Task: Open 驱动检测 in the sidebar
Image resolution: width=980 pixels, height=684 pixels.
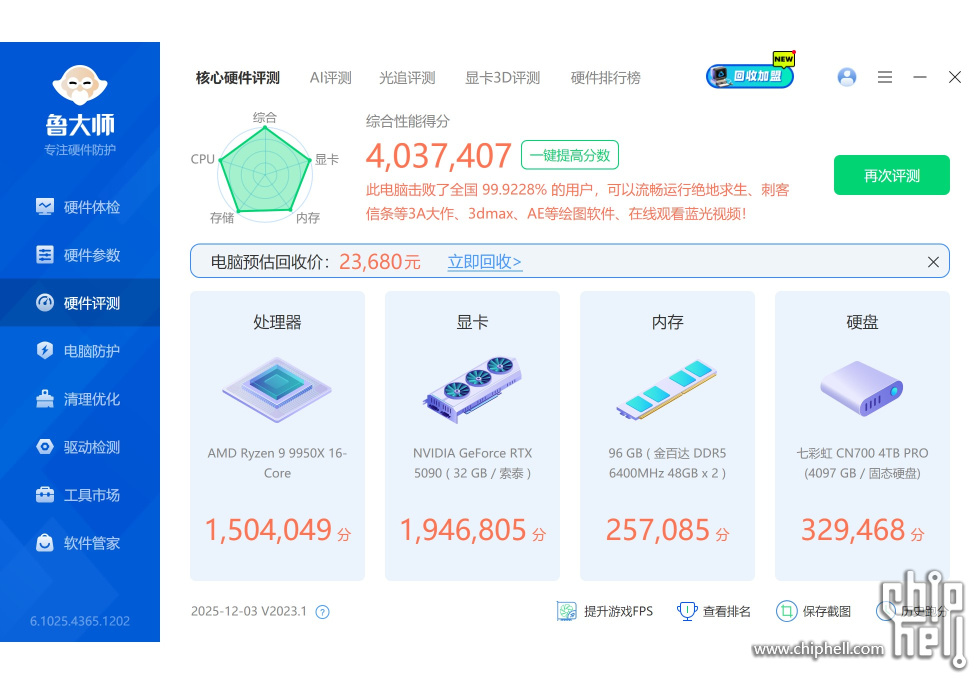Action: (x=79, y=447)
